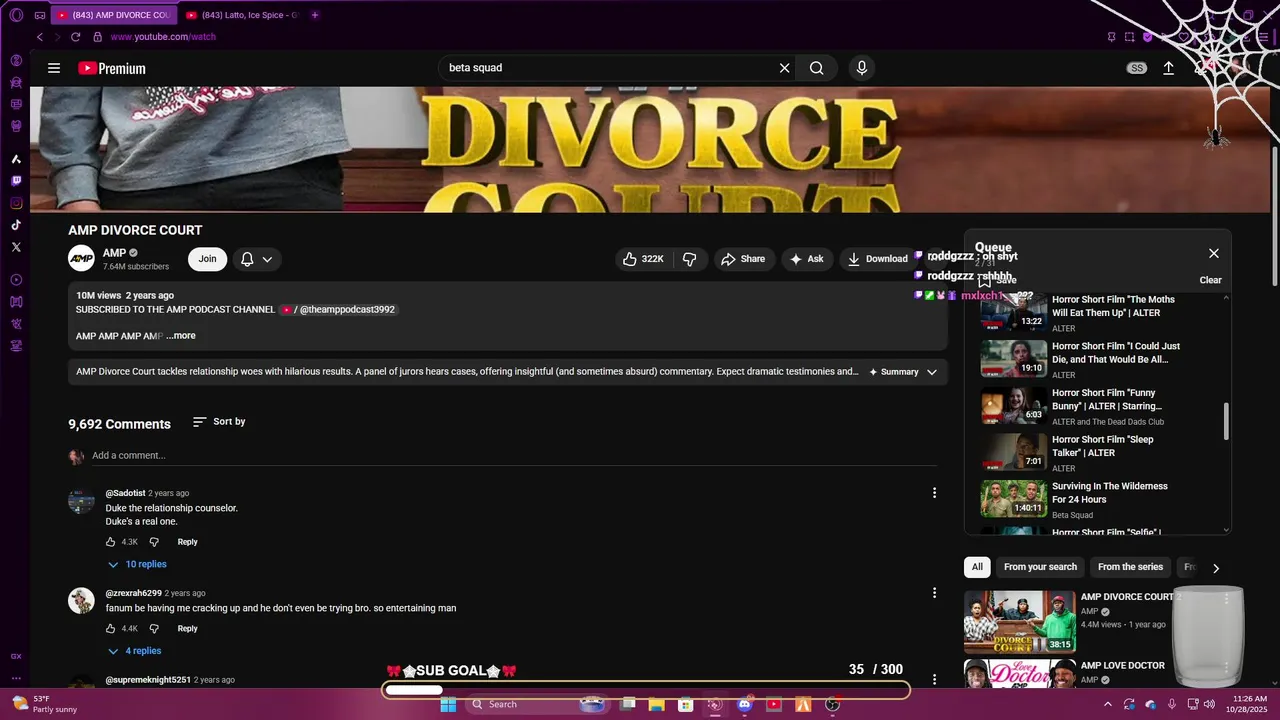Select the 'From the series' chip
Image resolution: width=1280 pixels, height=720 pixels.
pos(1130,567)
